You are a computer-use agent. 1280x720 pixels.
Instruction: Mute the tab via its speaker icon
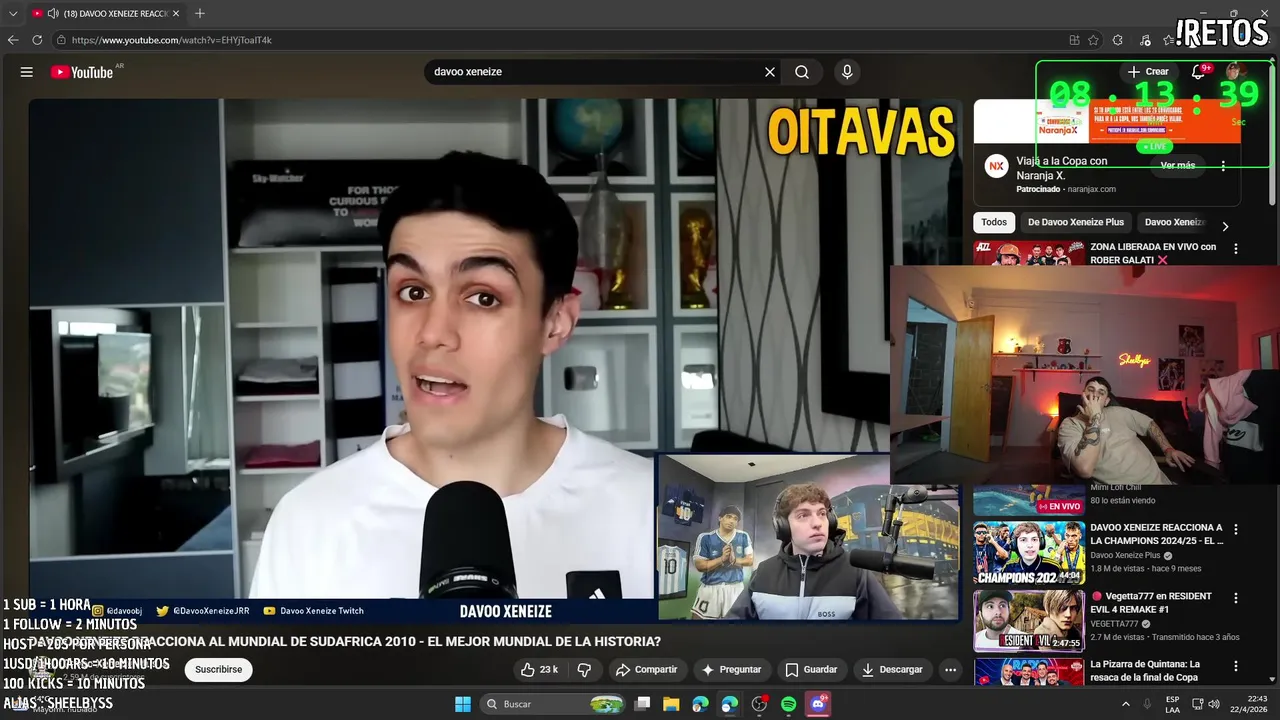pos(52,13)
